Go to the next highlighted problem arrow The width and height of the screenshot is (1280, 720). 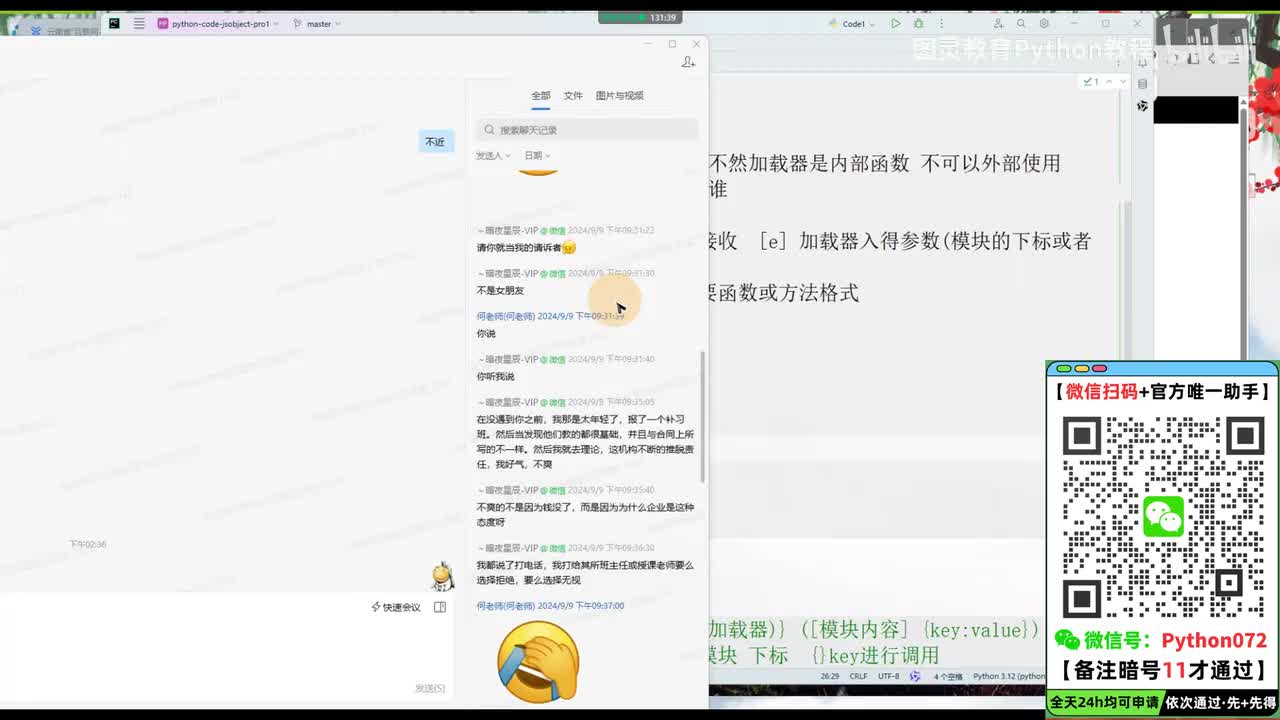tap(1123, 82)
